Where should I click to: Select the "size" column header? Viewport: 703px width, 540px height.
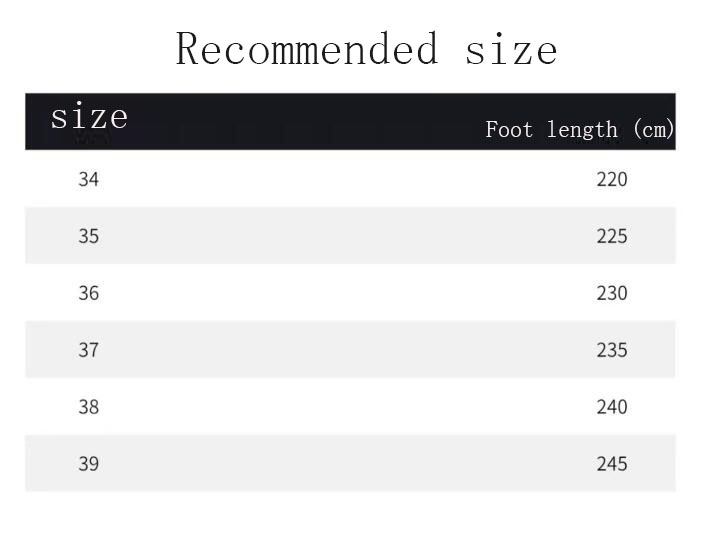coord(89,117)
